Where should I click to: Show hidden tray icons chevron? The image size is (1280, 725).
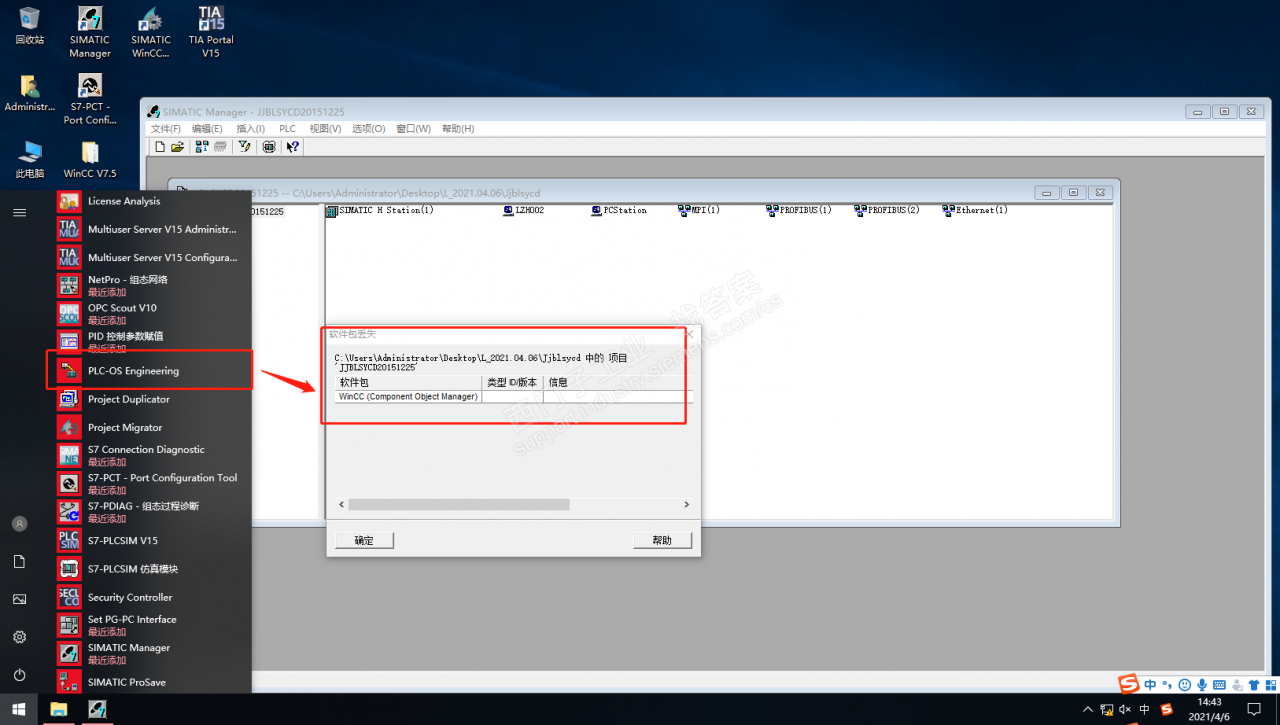click(x=1088, y=710)
